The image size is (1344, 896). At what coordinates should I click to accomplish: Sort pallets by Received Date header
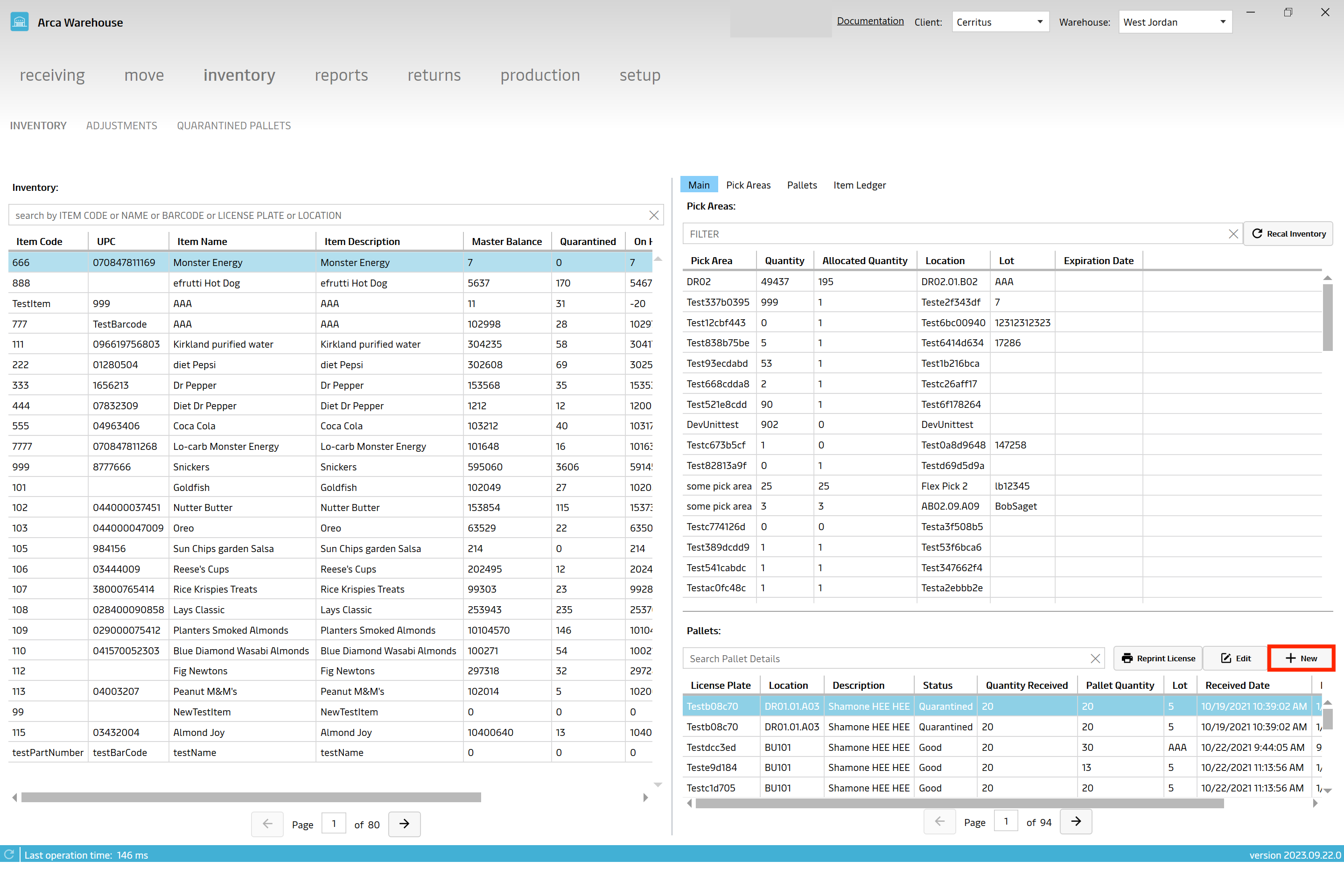(x=1254, y=685)
